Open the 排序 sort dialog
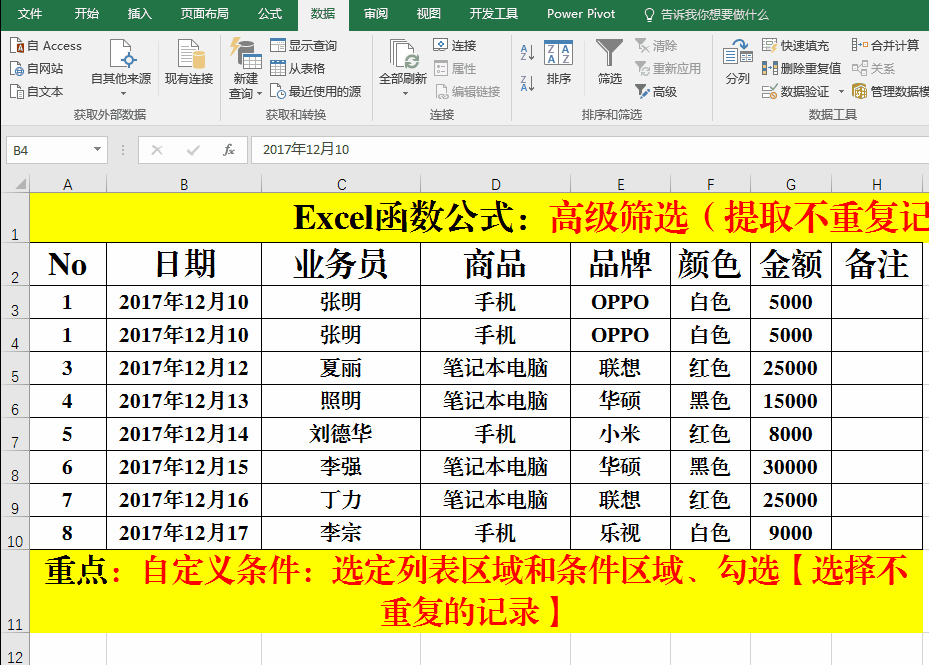This screenshot has width=929, height=665. point(558,62)
